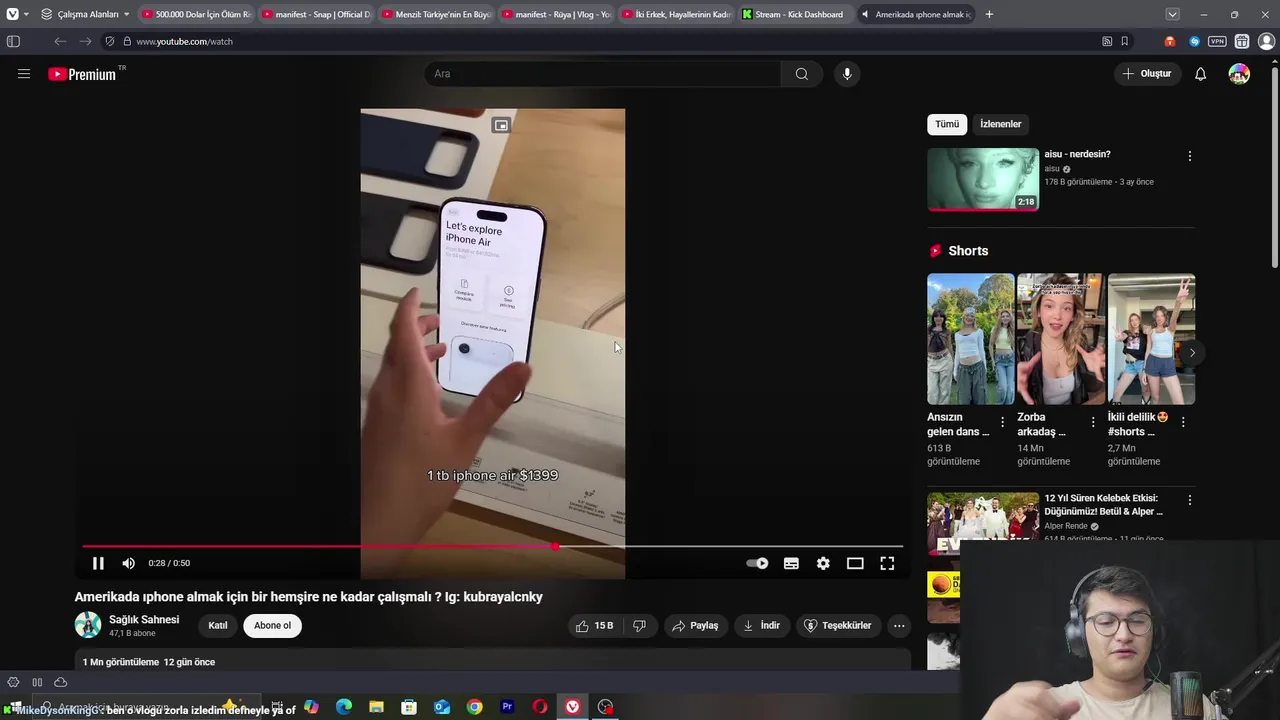Show next Shorts with arrow
1280x720 pixels.
pos(1191,352)
